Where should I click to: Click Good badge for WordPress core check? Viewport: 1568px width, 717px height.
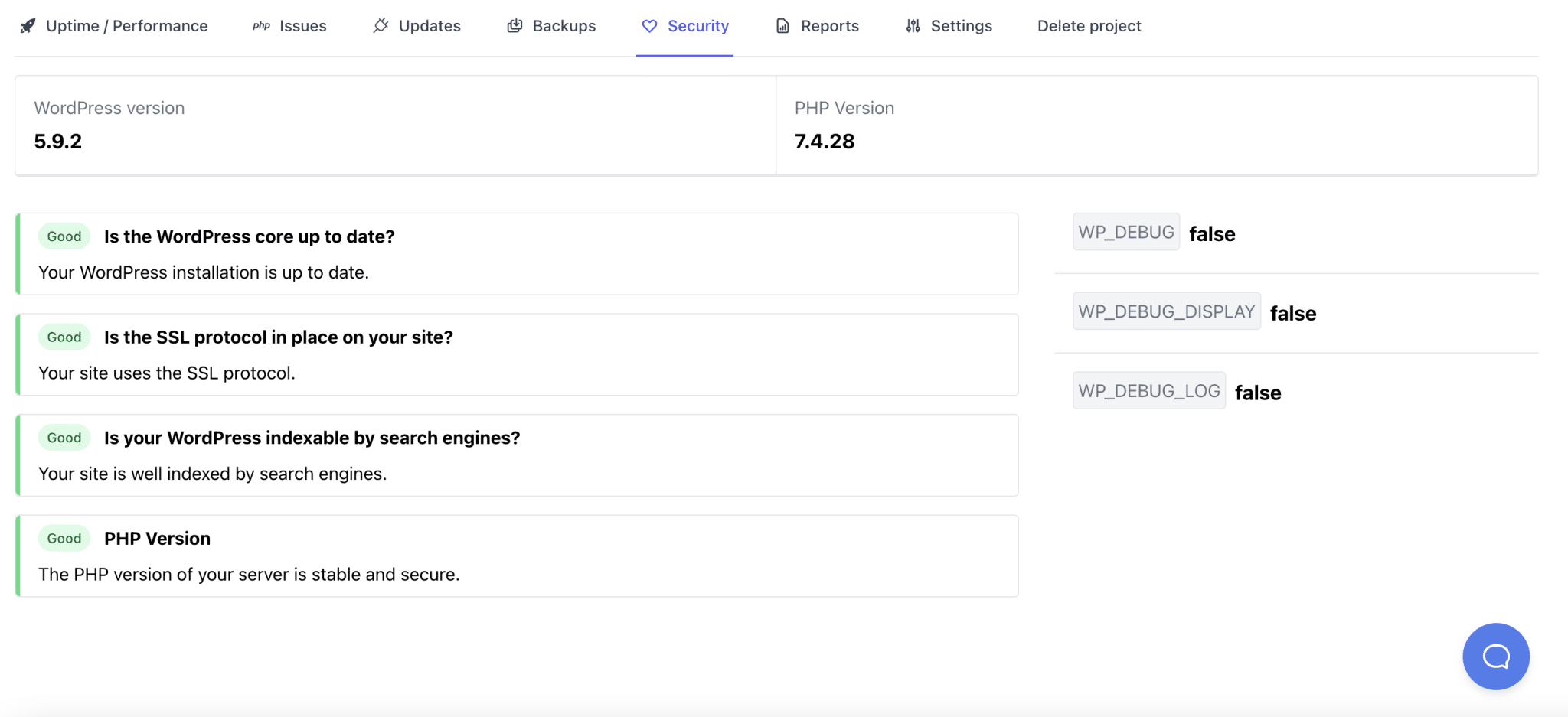coord(64,236)
